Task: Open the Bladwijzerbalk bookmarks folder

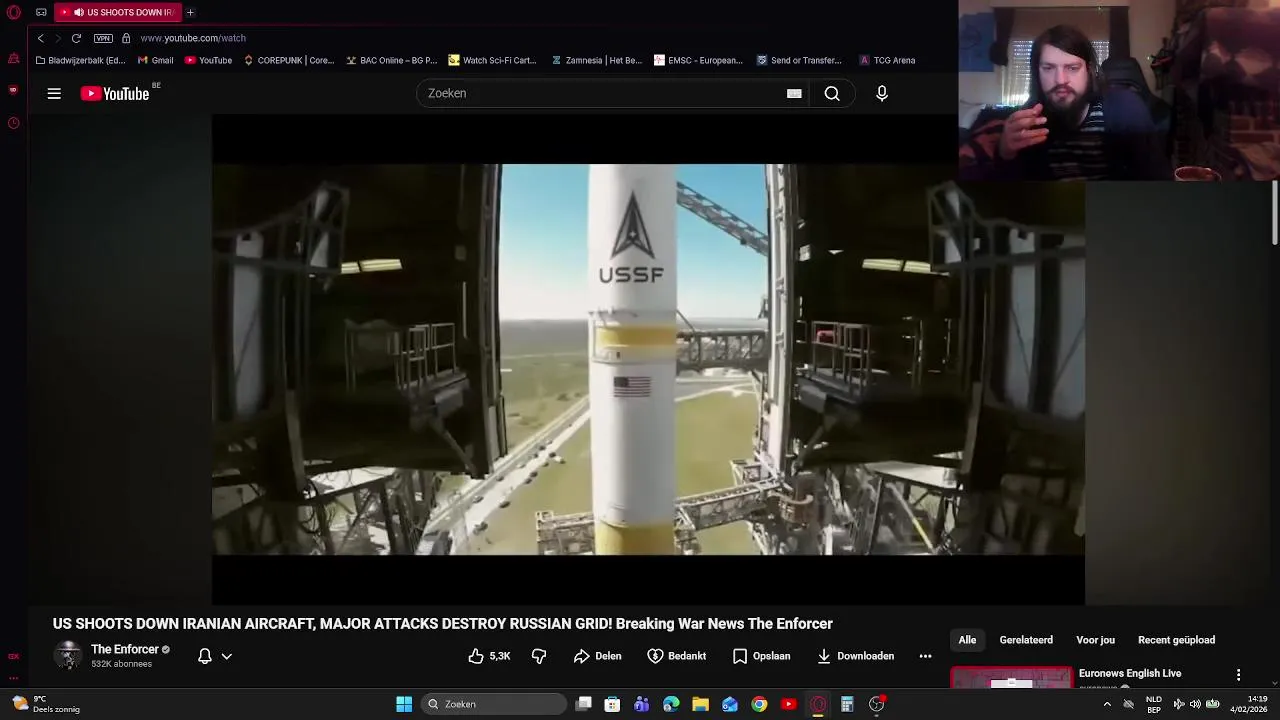Action: 80,60
